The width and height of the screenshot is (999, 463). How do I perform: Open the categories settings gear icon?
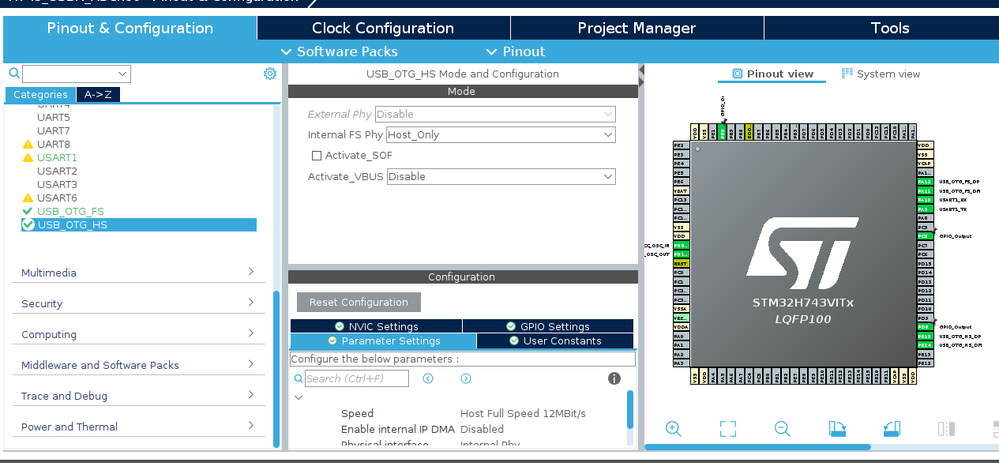[270, 74]
